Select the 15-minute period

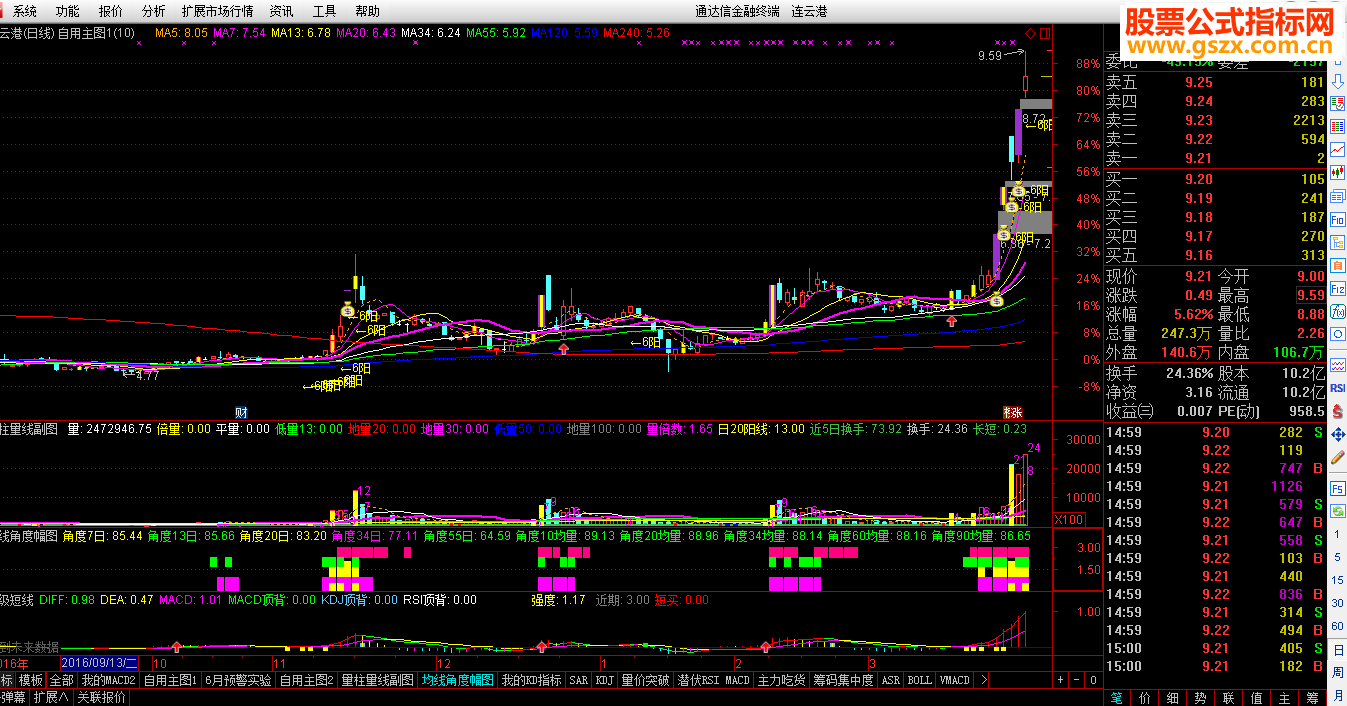pos(1338,580)
